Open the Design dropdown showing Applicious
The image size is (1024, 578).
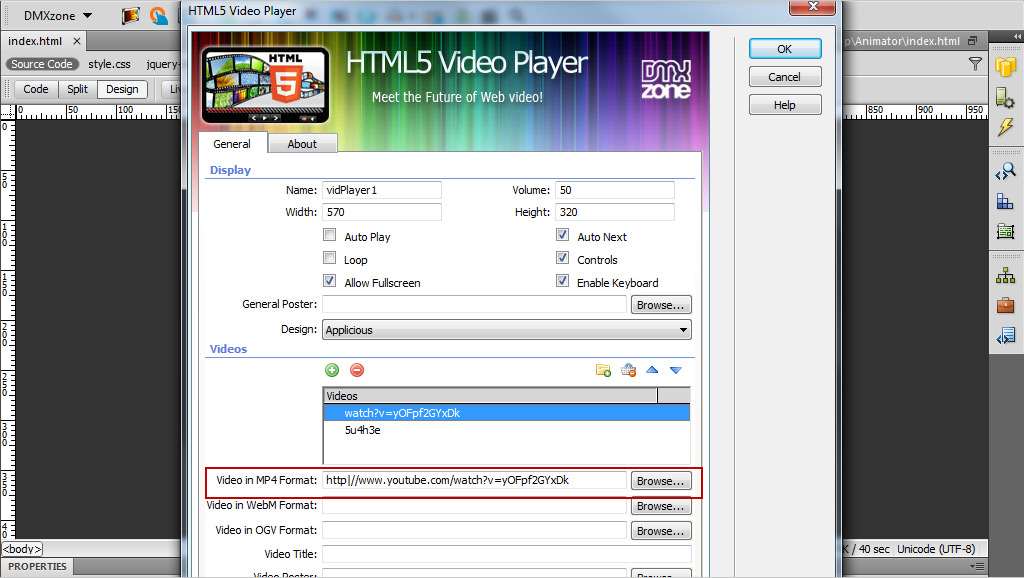tap(507, 330)
